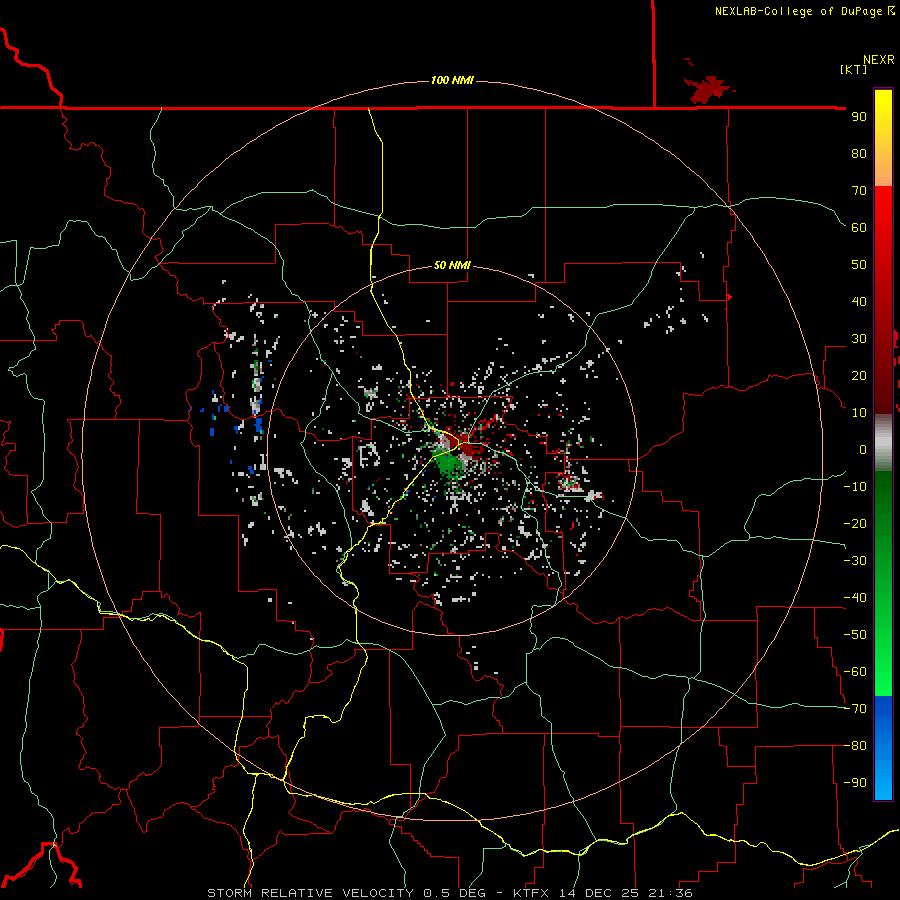This screenshot has width=900, height=900.
Task: Pick the -70 knot scale label
Action: coord(855,709)
